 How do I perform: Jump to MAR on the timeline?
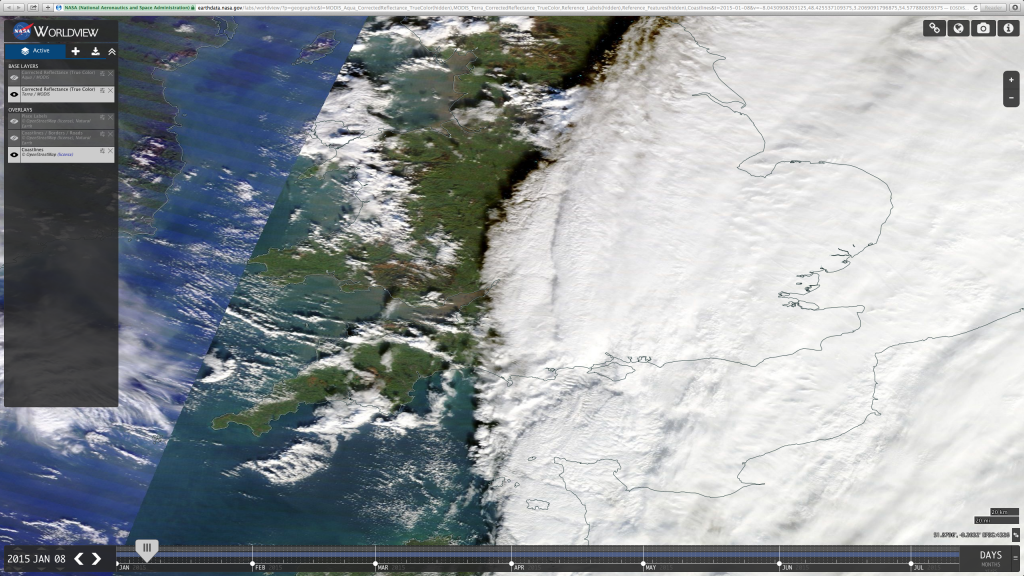[383, 568]
